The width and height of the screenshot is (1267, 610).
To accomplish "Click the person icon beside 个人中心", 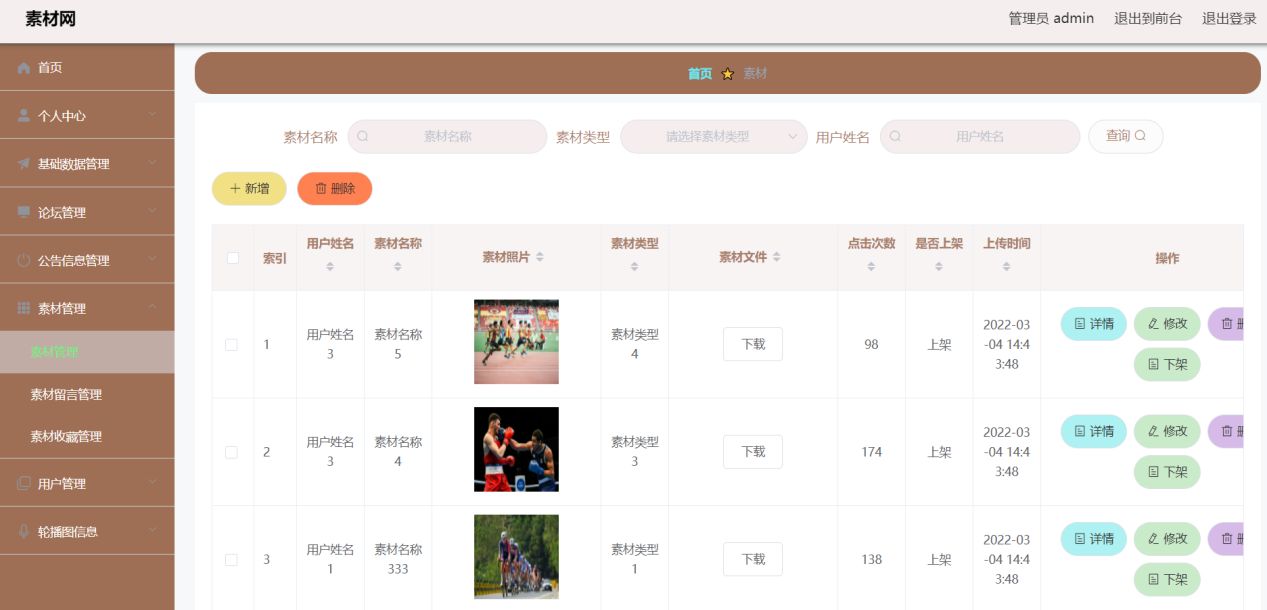I will (x=24, y=116).
